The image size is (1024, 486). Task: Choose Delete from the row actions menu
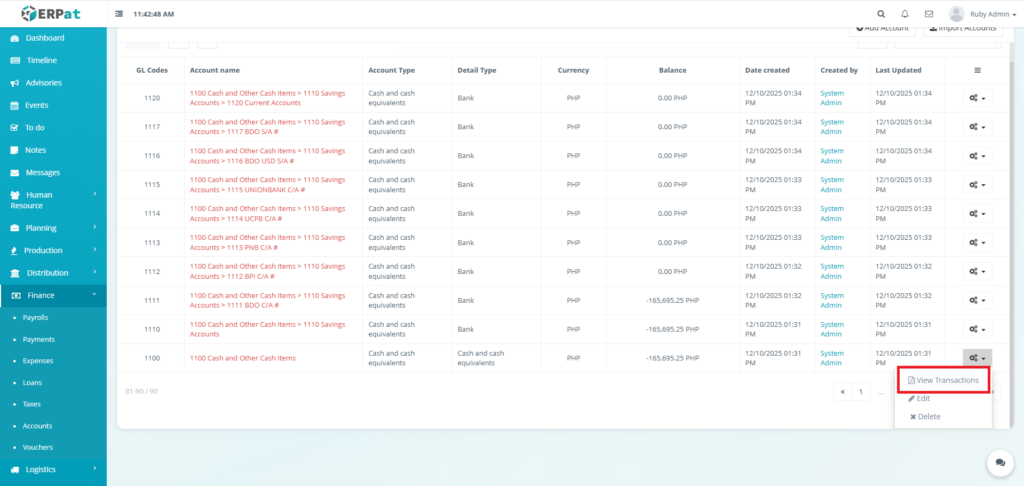click(925, 416)
